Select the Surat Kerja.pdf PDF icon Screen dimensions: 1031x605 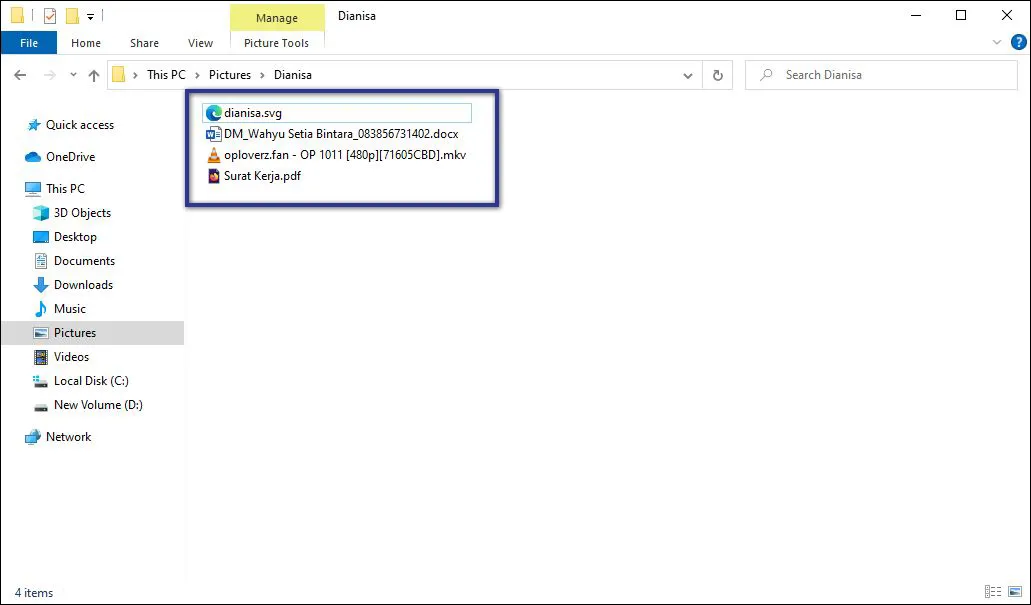tap(213, 176)
